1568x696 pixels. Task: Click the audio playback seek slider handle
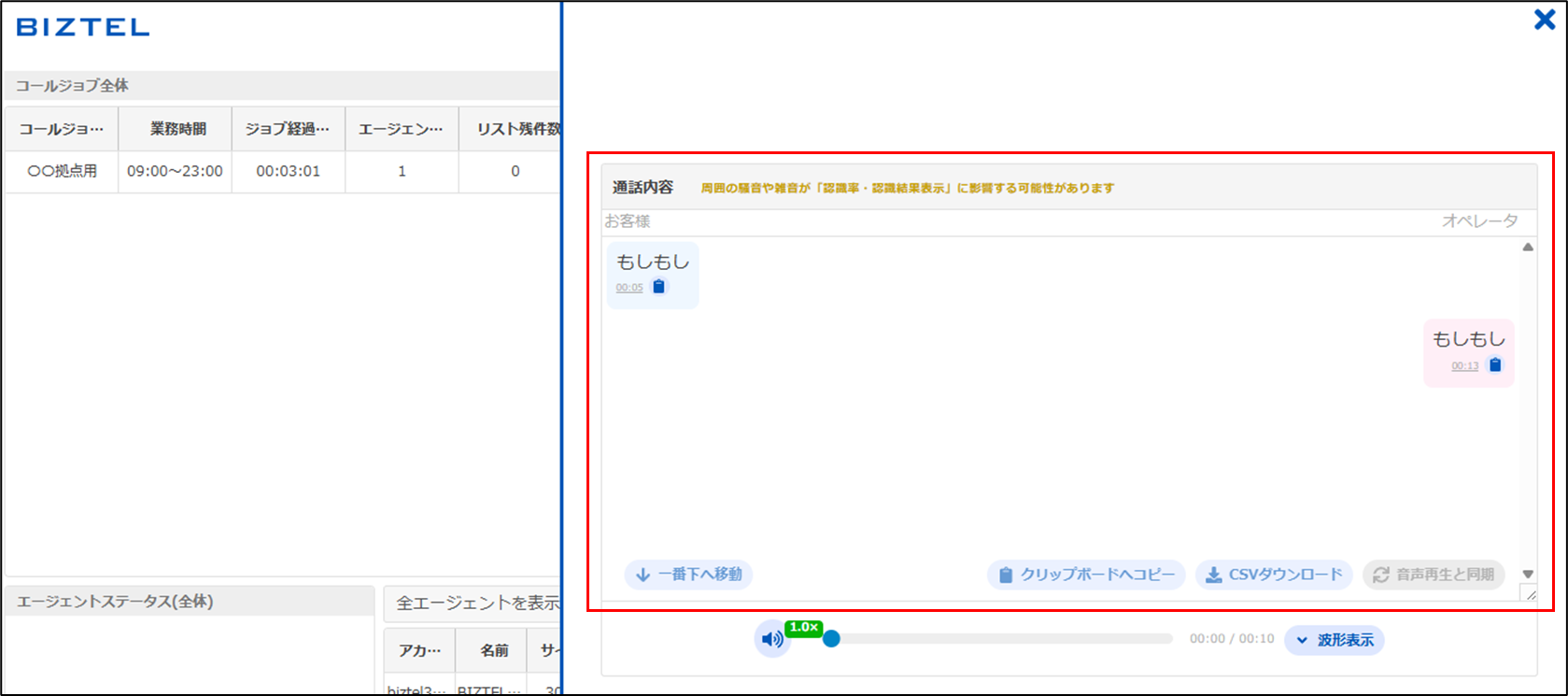(831, 639)
